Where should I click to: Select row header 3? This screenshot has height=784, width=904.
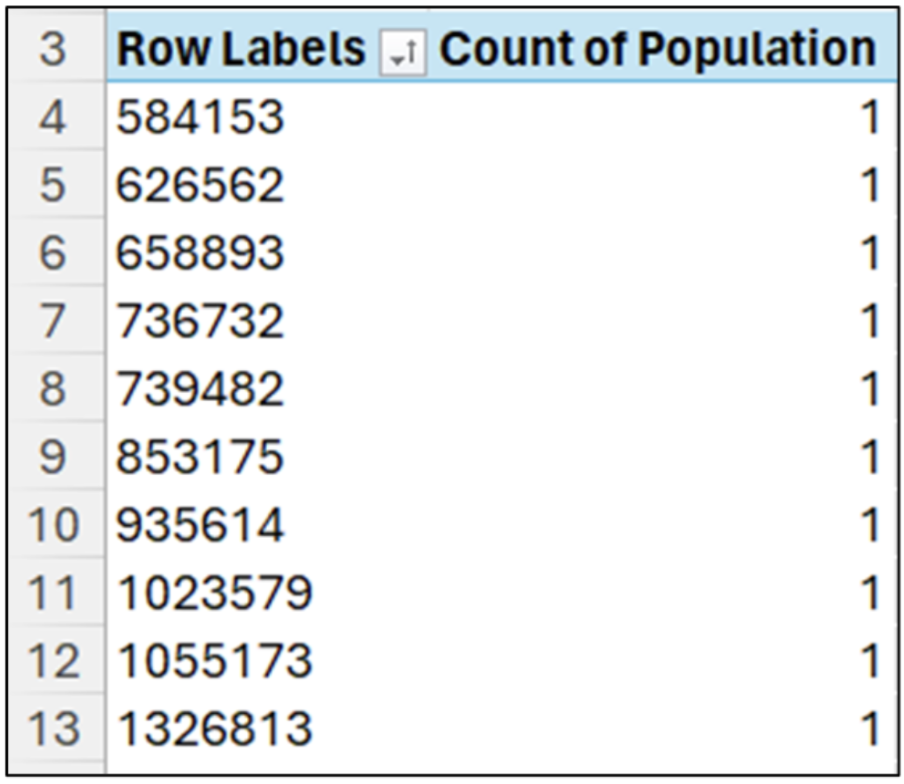(52, 50)
